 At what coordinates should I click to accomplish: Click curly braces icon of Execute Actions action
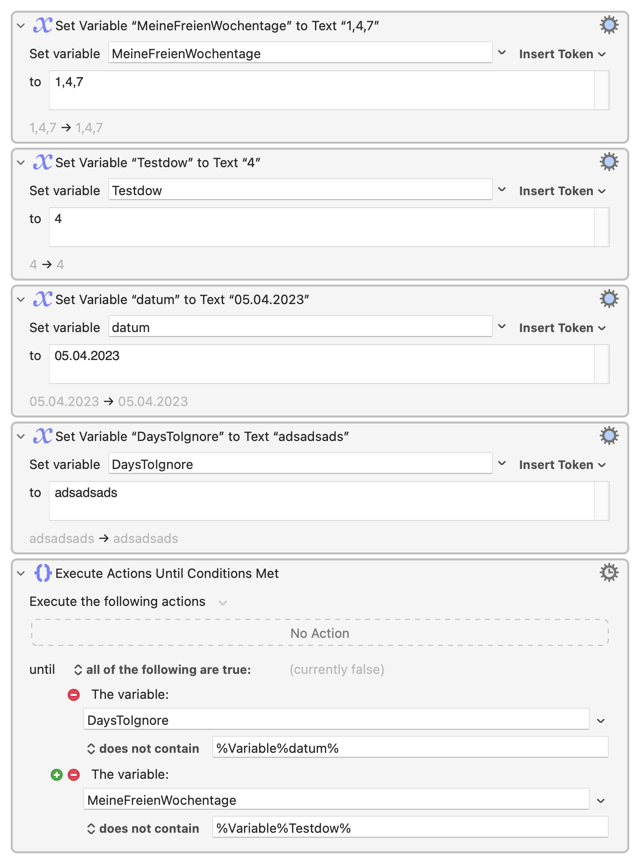[43, 573]
